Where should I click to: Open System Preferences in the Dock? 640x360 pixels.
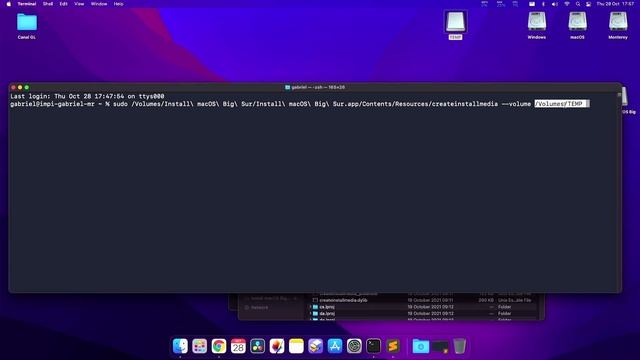coord(354,346)
